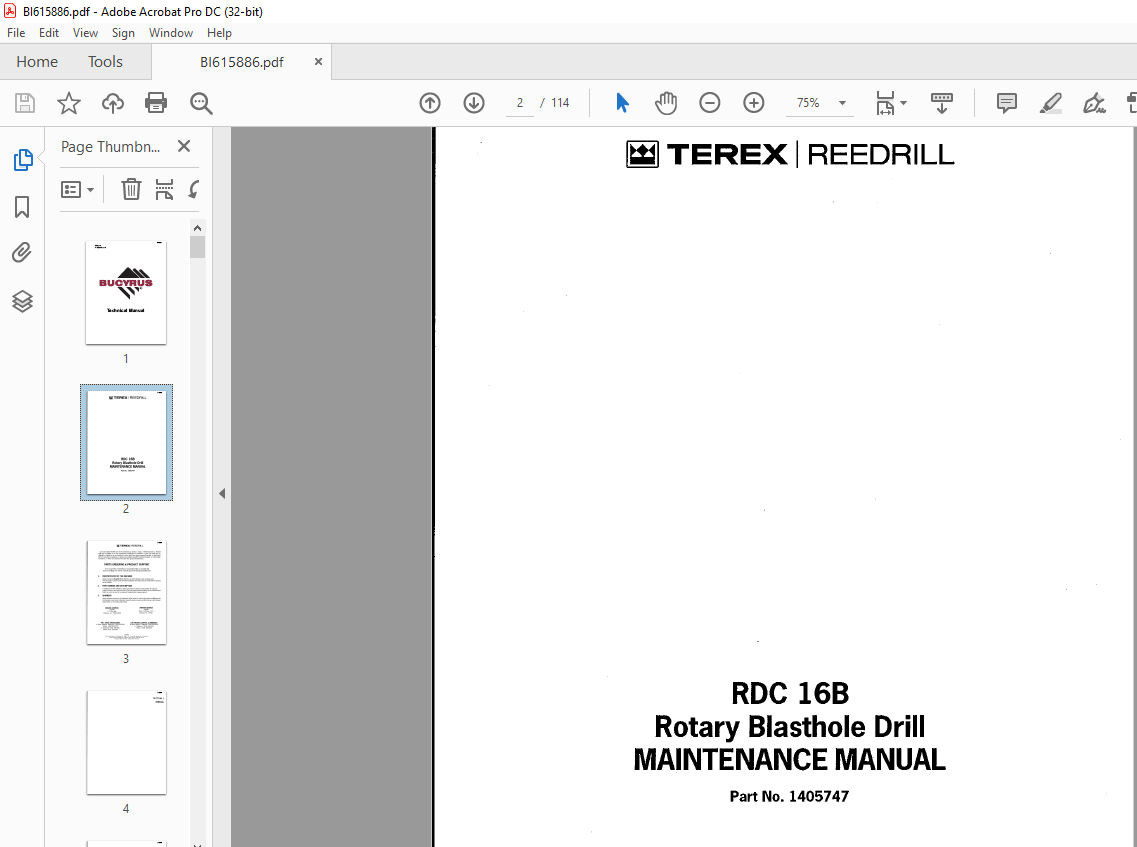This screenshot has height=847, width=1137.
Task: Open thumbnail options menu dropdown
Action: click(78, 189)
